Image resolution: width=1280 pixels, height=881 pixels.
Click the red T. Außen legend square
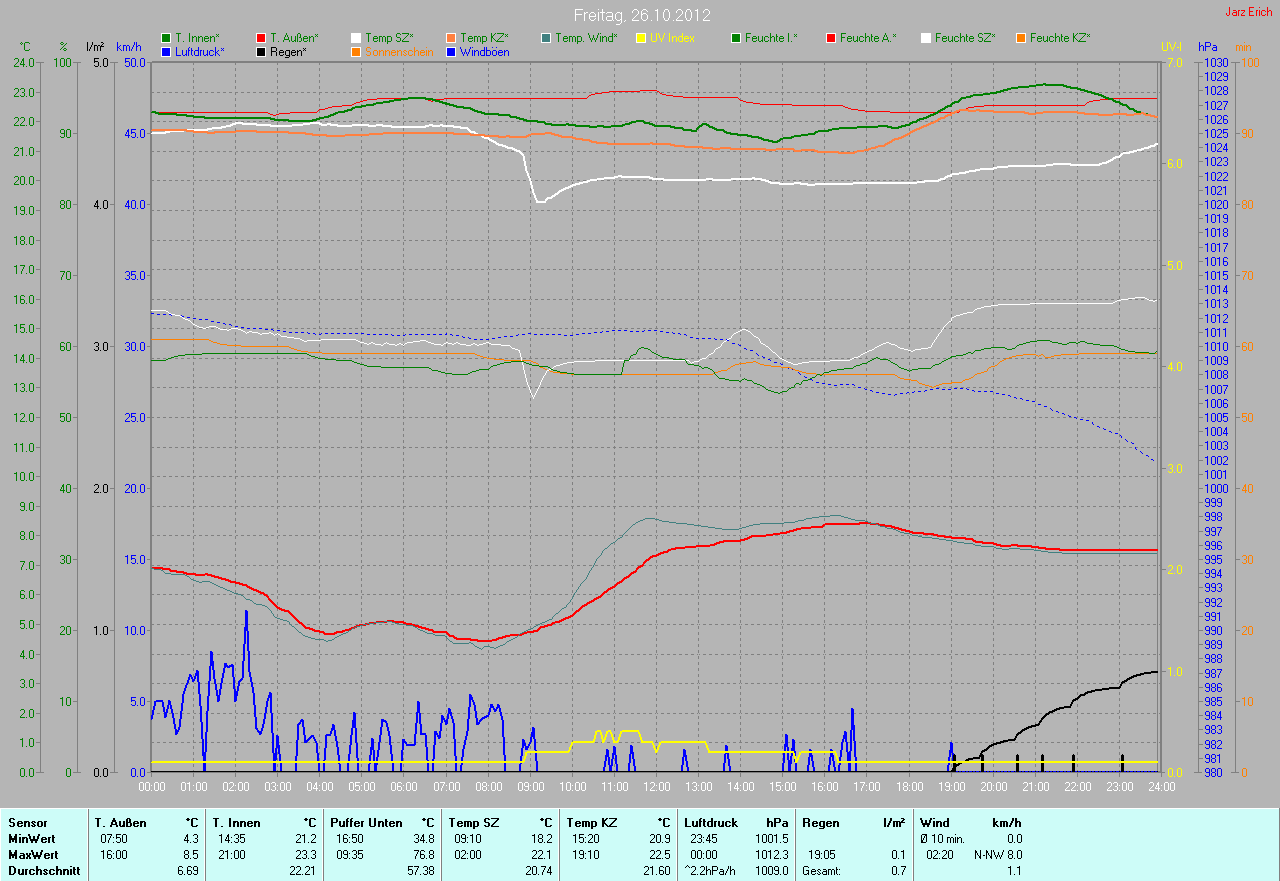click(261, 38)
